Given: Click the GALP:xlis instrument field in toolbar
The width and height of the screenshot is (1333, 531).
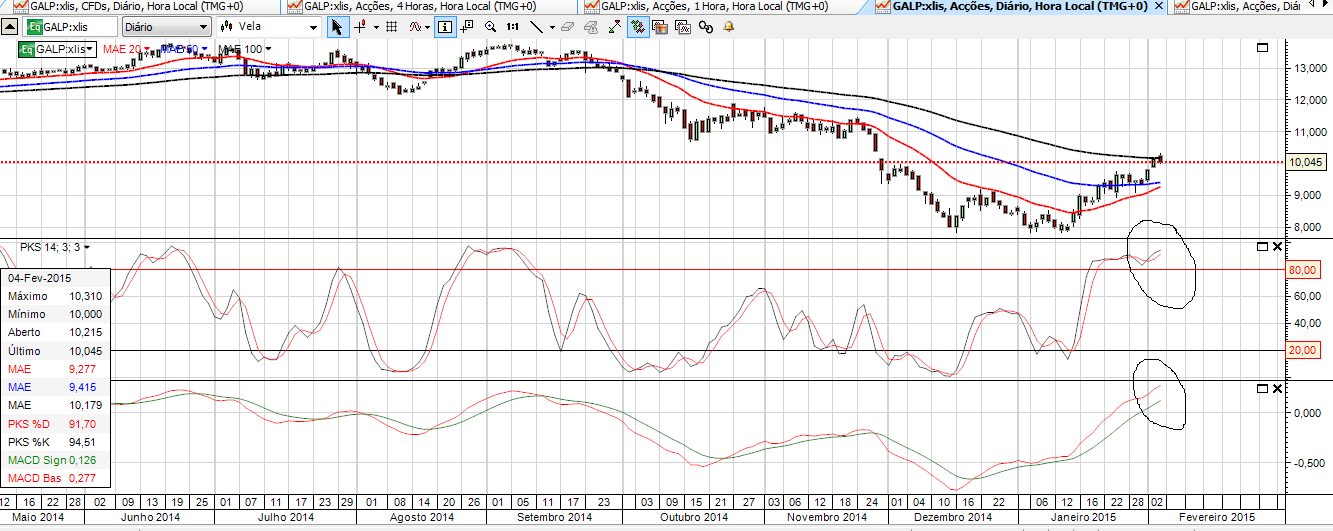Looking at the screenshot, I should point(70,27).
